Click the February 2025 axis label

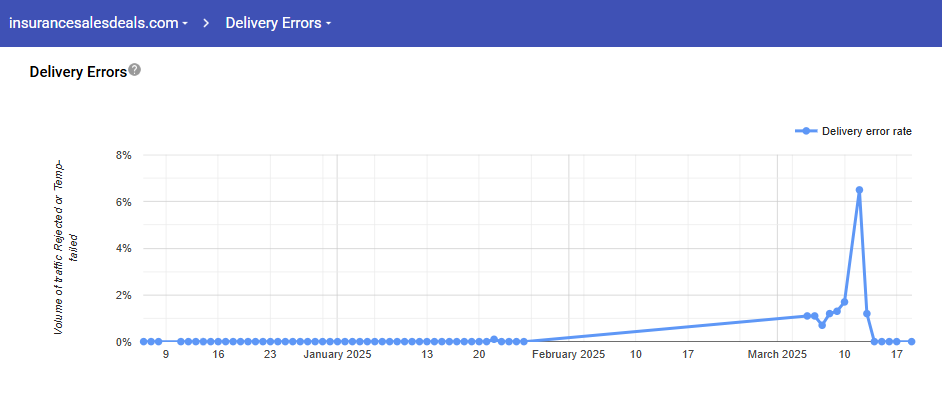pyautogui.click(x=568, y=354)
